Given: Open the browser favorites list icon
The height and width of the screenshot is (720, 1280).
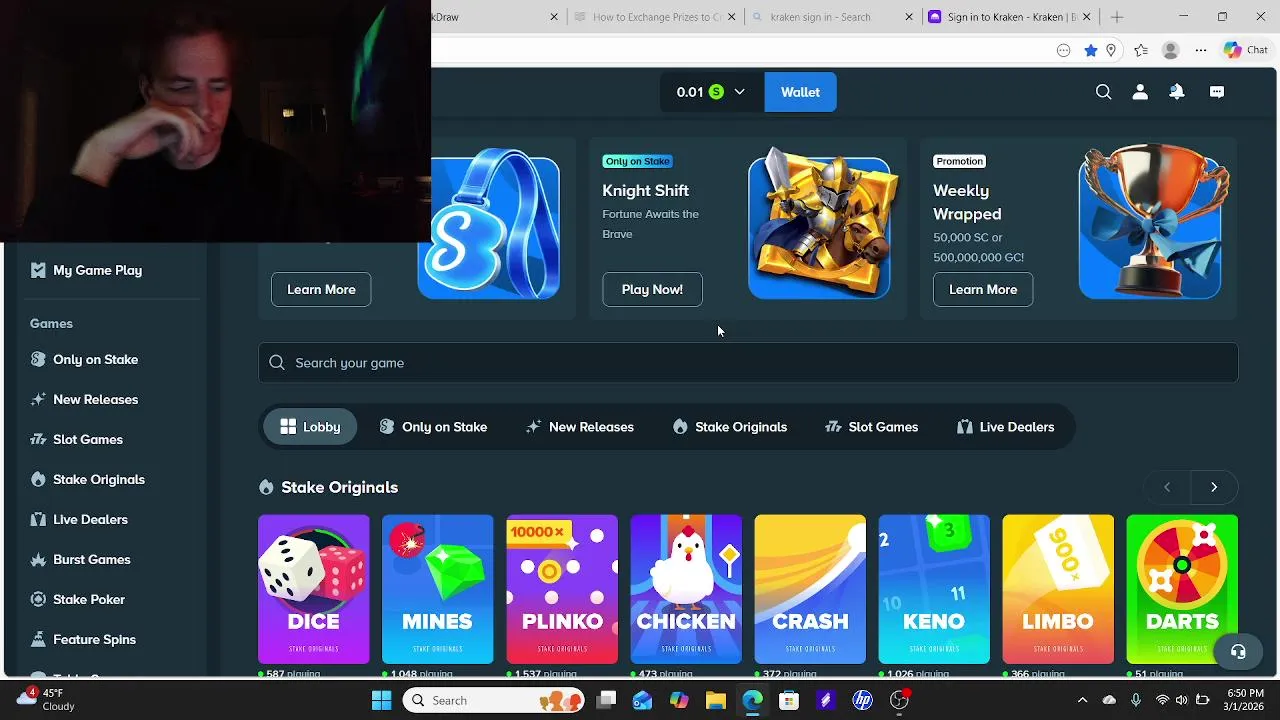Looking at the screenshot, I should [1141, 50].
